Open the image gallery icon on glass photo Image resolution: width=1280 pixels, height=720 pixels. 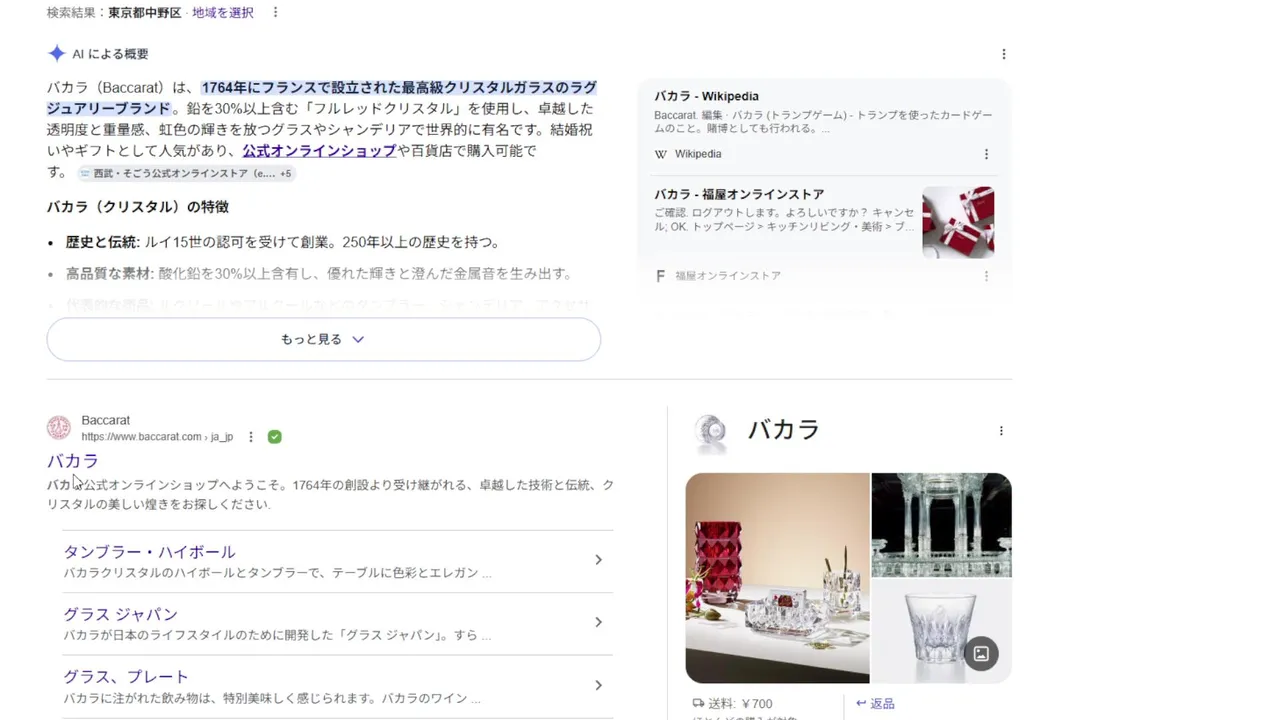click(981, 653)
